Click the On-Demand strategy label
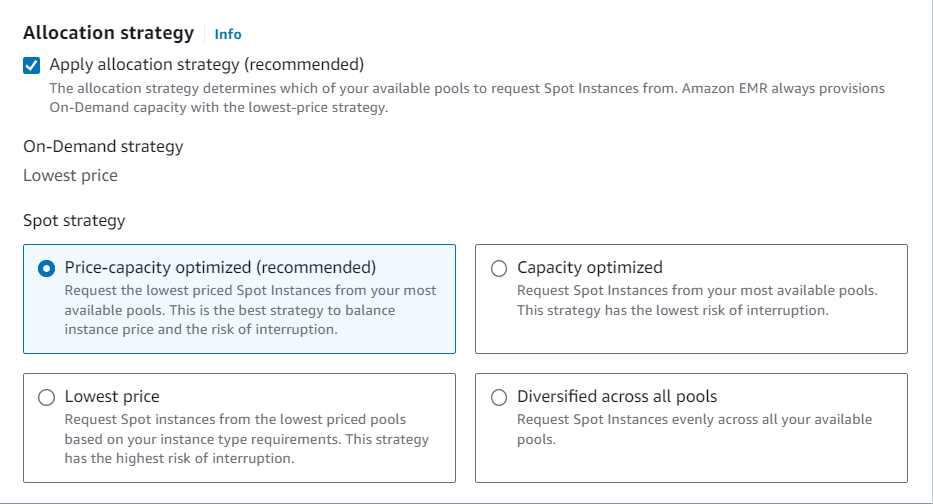The image size is (933, 504). (x=103, y=147)
